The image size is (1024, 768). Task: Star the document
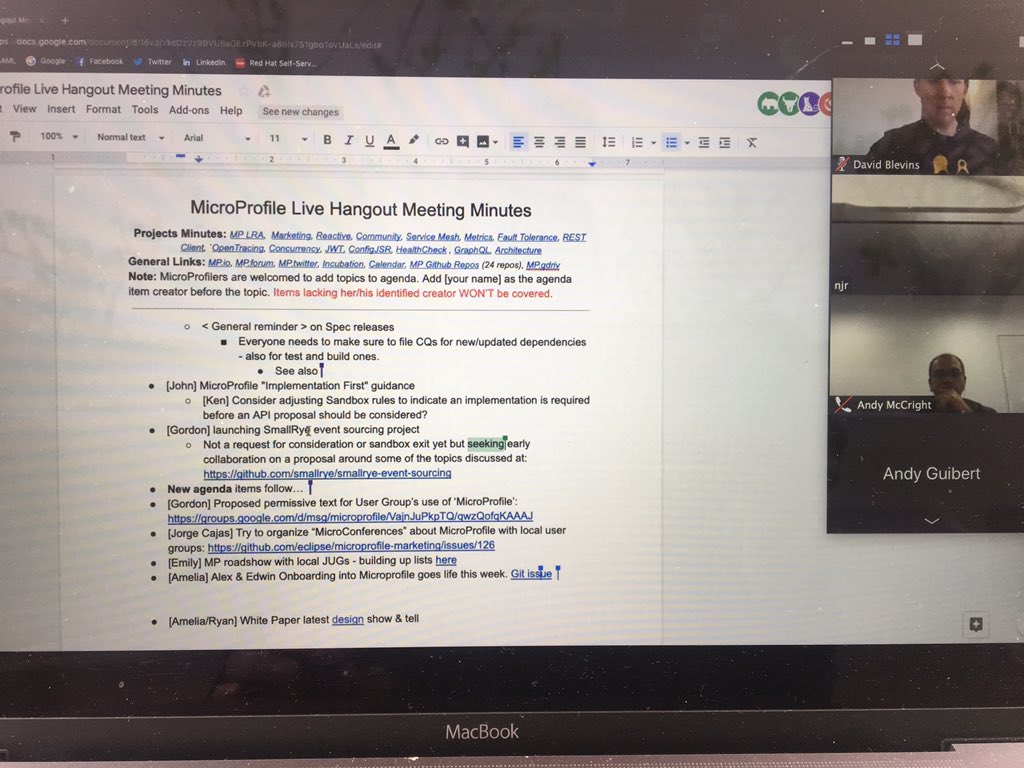tap(244, 91)
